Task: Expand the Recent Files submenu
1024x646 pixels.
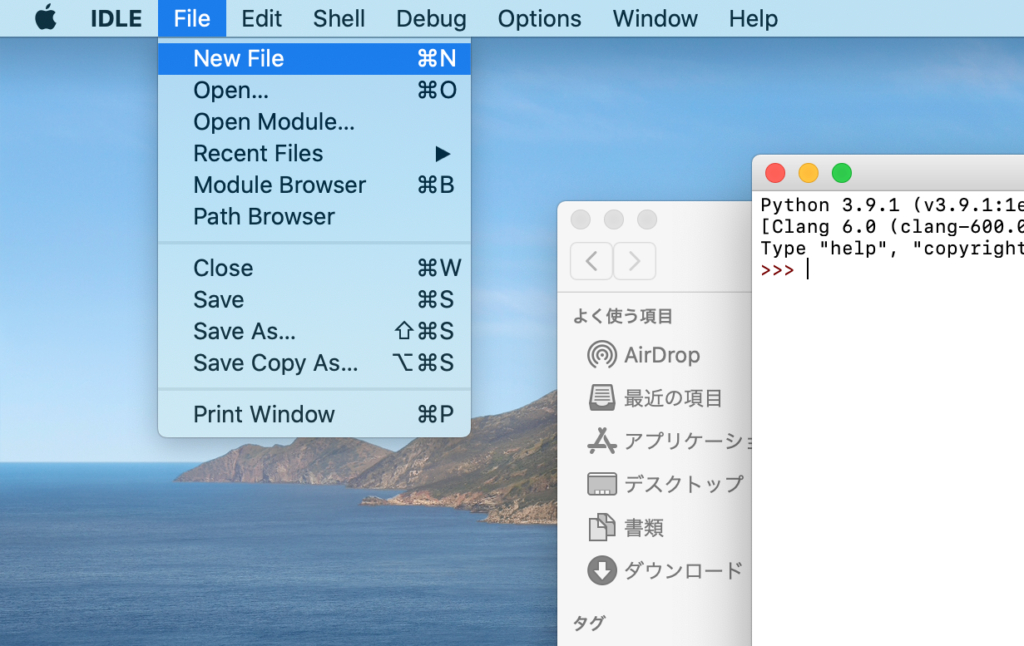Action: click(314, 153)
